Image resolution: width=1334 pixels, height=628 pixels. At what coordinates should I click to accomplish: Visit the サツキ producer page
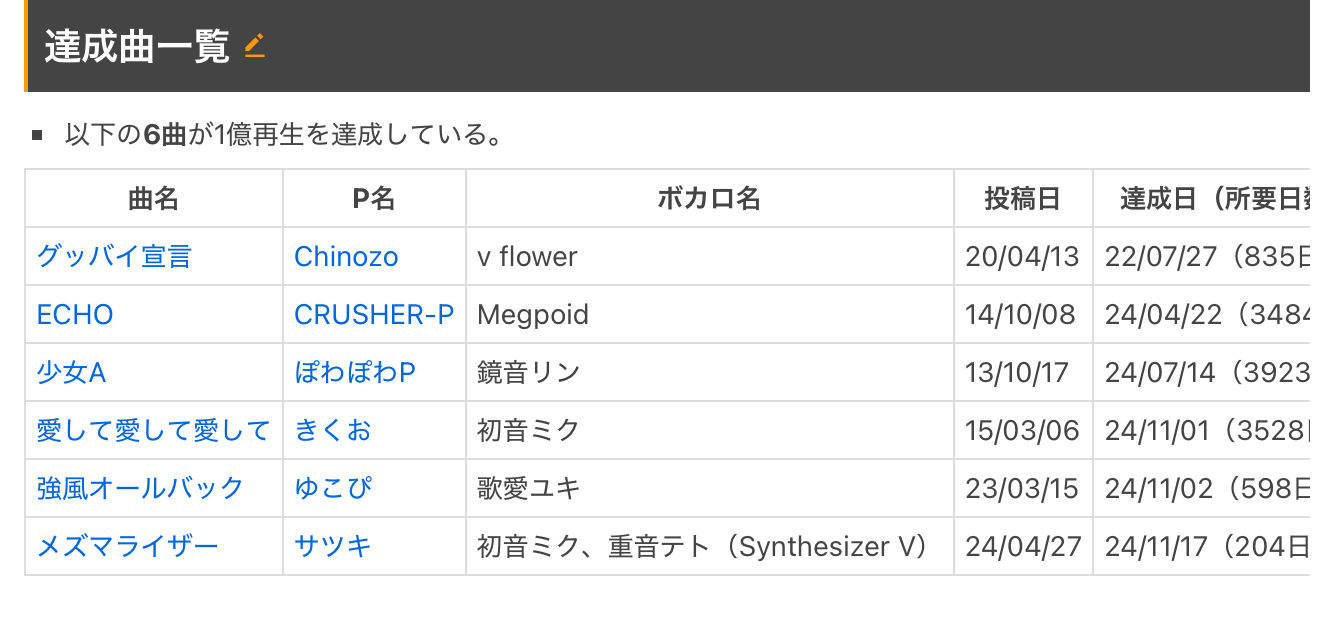pos(333,547)
